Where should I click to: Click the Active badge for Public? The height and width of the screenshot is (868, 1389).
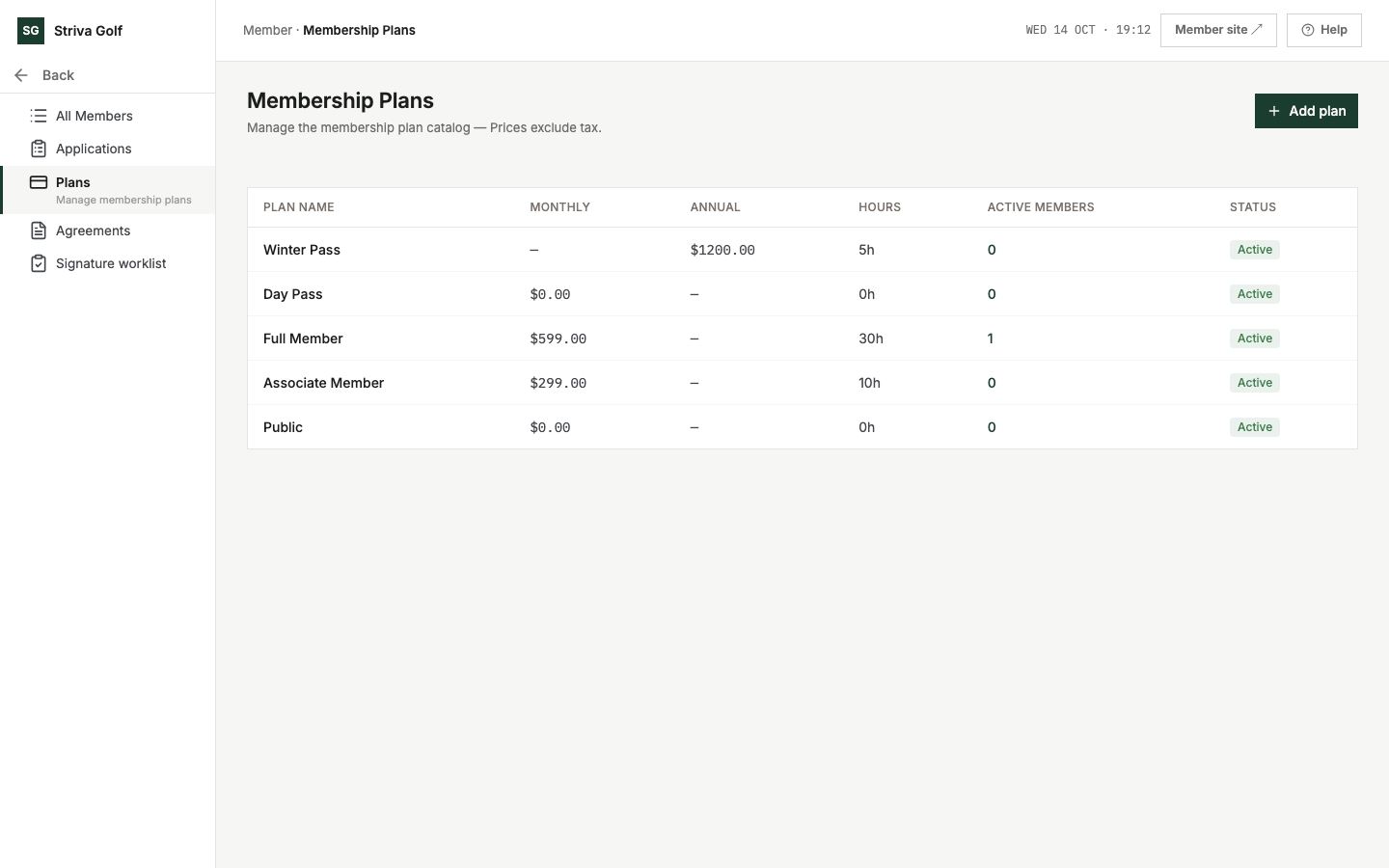click(x=1255, y=427)
